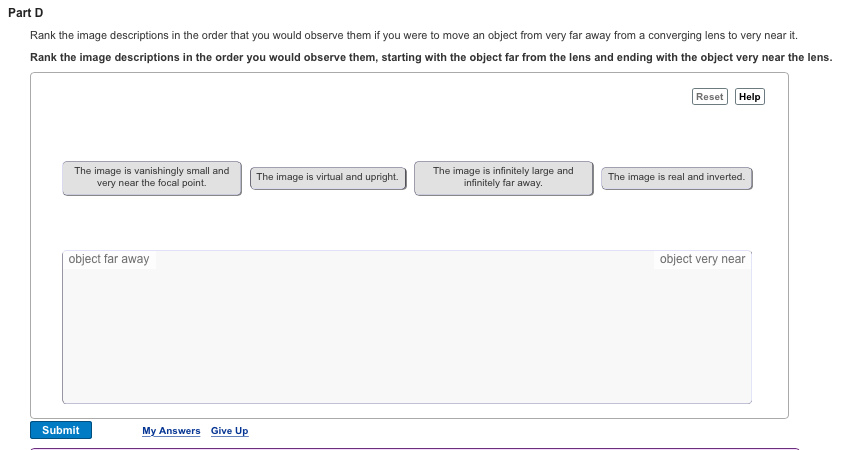The image size is (849, 450).
Task: Click the Give Up link
Action: point(229,431)
